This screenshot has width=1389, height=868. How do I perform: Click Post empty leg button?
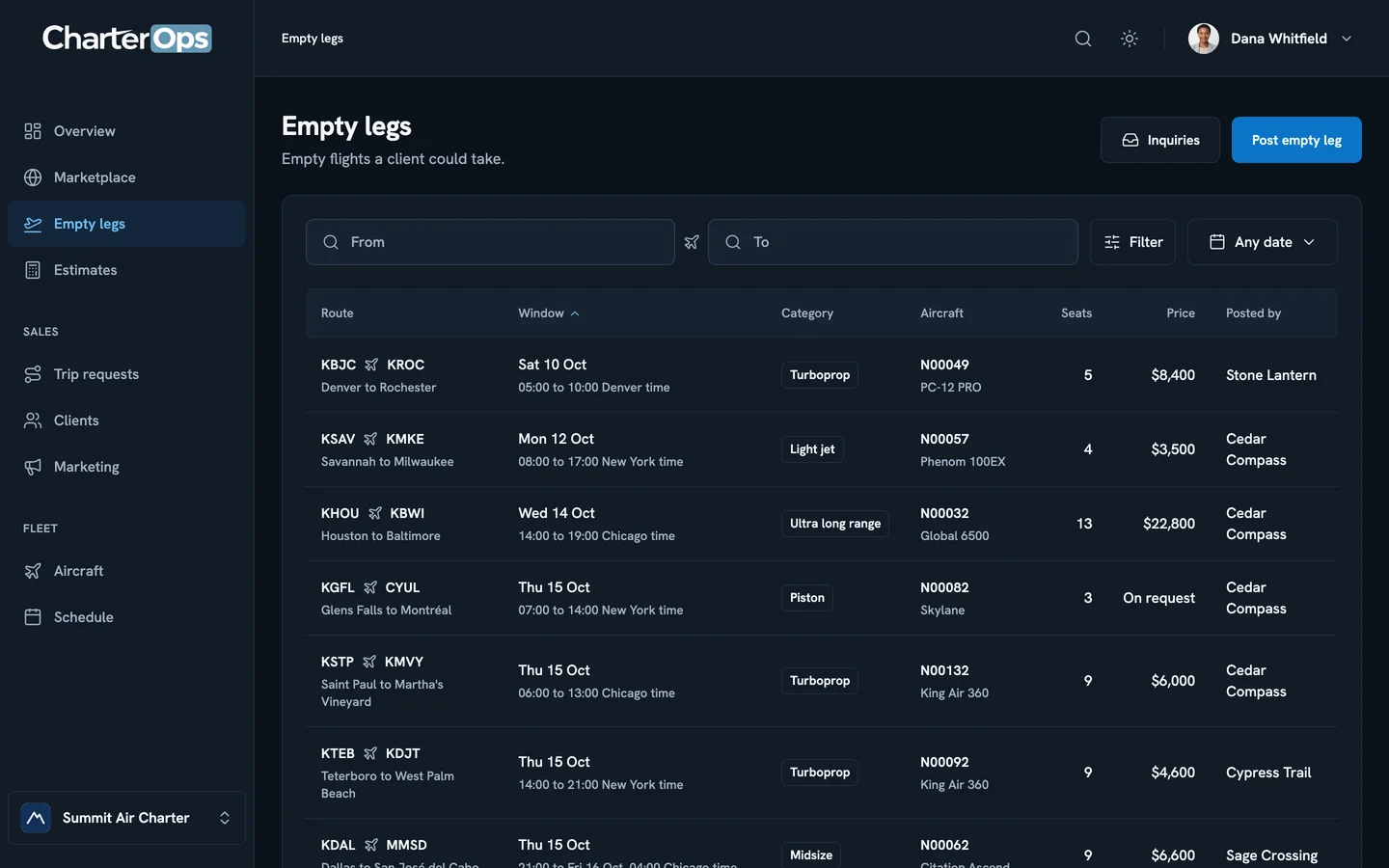click(x=1296, y=140)
